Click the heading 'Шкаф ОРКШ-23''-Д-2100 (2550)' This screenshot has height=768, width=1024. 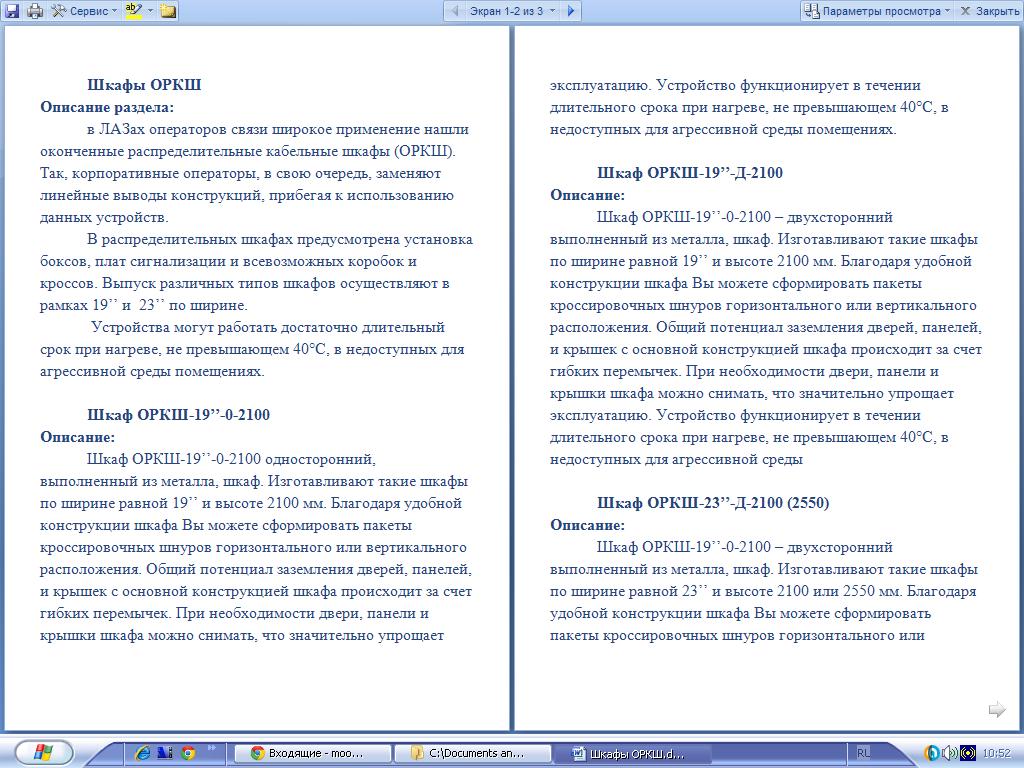point(713,503)
